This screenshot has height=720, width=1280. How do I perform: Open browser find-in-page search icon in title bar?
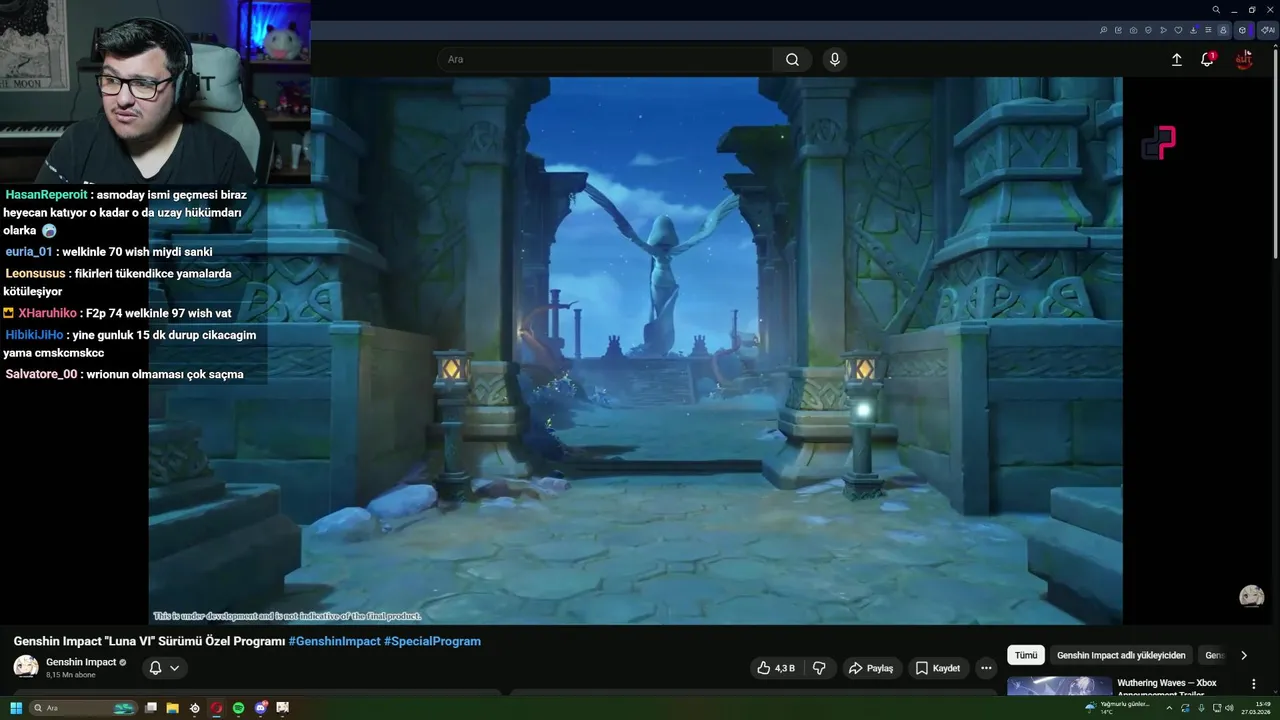point(1216,9)
